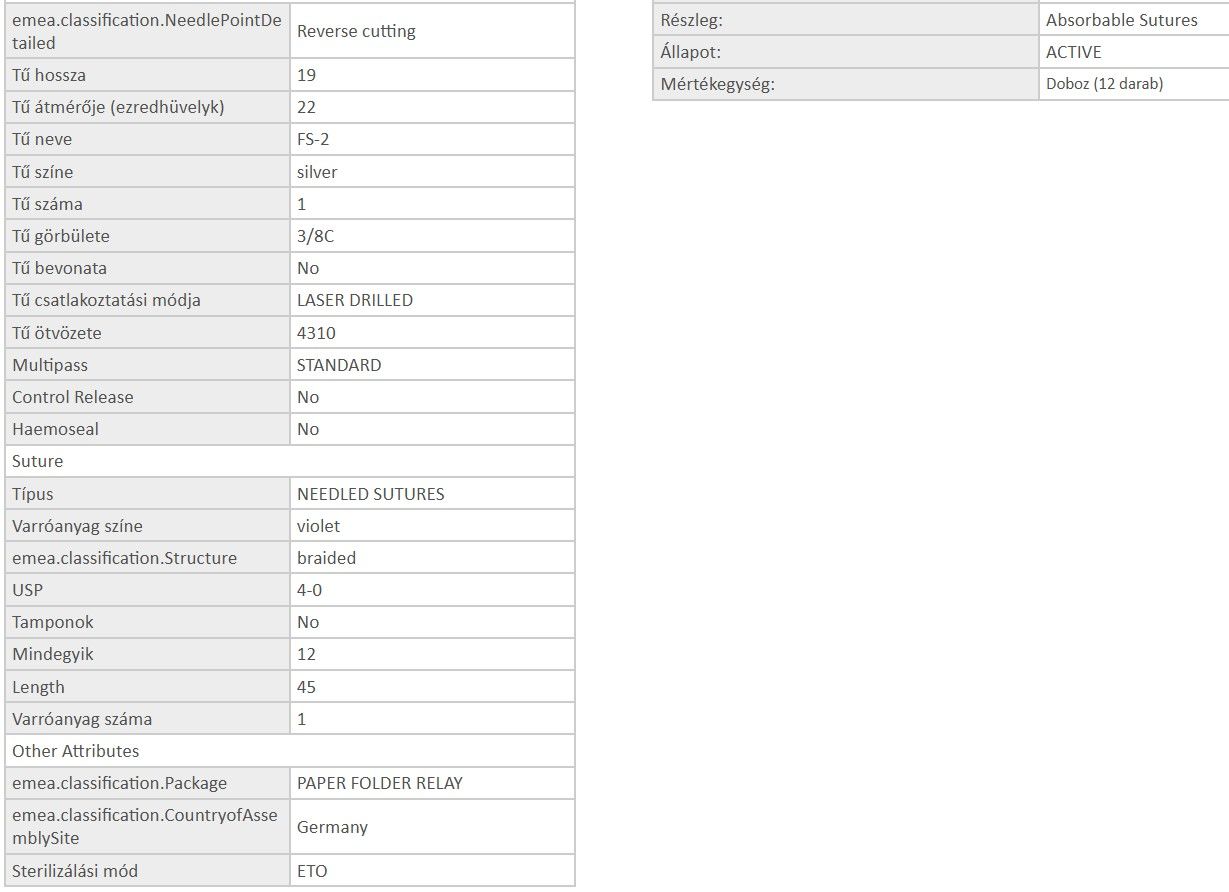The height and width of the screenshot is (892, 1229).
Task: Click the needle name value 'FS-2'
Action: pos(313,139)
